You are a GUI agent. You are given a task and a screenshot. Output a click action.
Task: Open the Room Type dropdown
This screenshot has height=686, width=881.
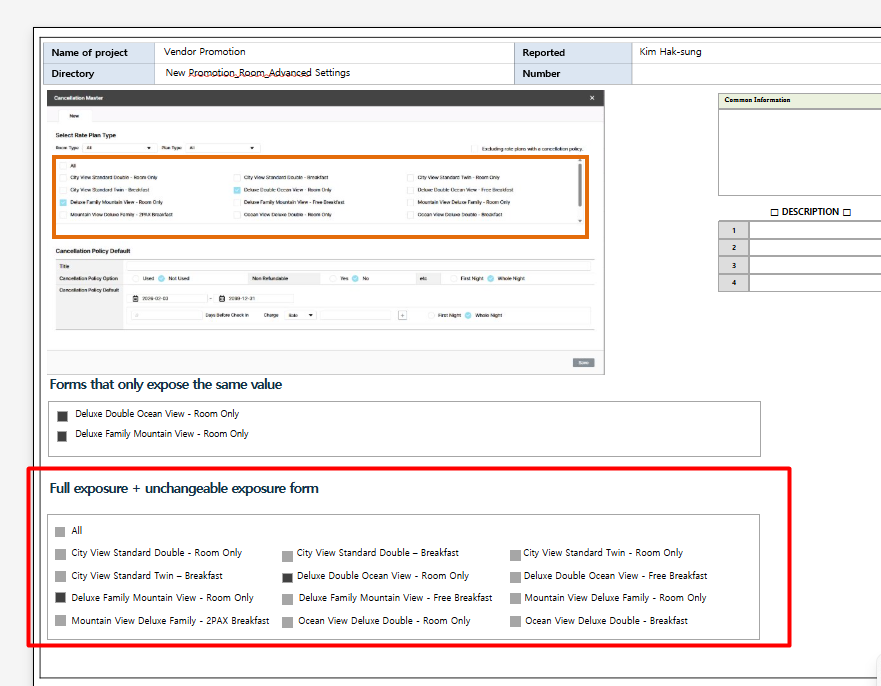tap(118, 148)
